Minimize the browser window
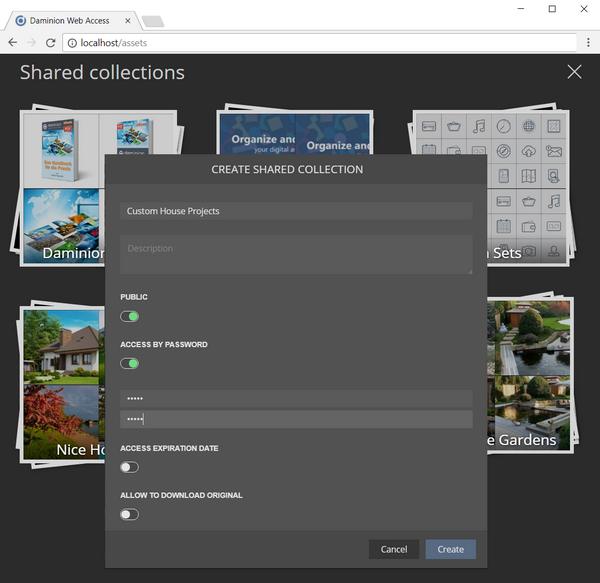 pos(521,9)
